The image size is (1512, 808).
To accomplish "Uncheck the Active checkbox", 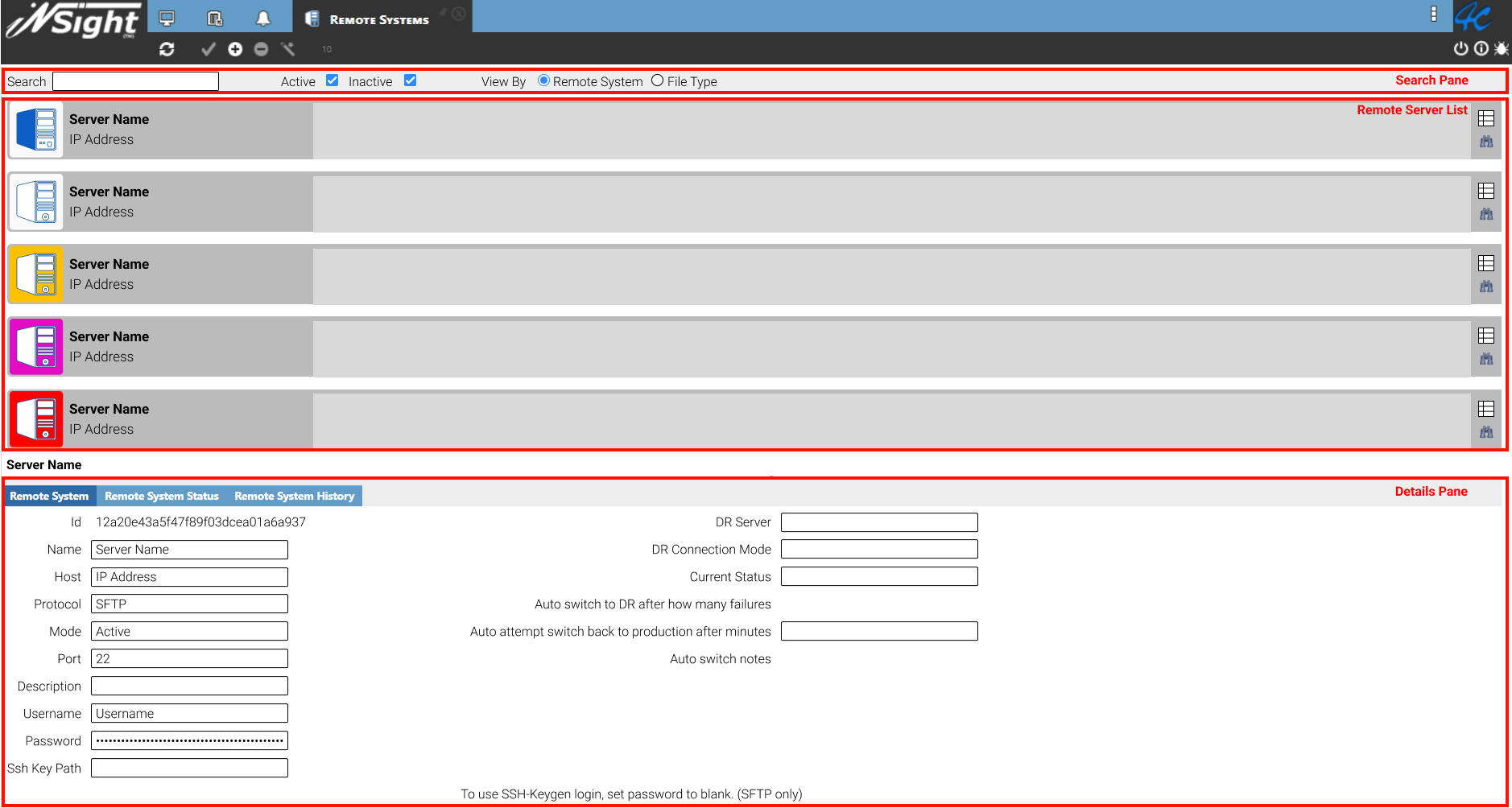I will (332, 80).
